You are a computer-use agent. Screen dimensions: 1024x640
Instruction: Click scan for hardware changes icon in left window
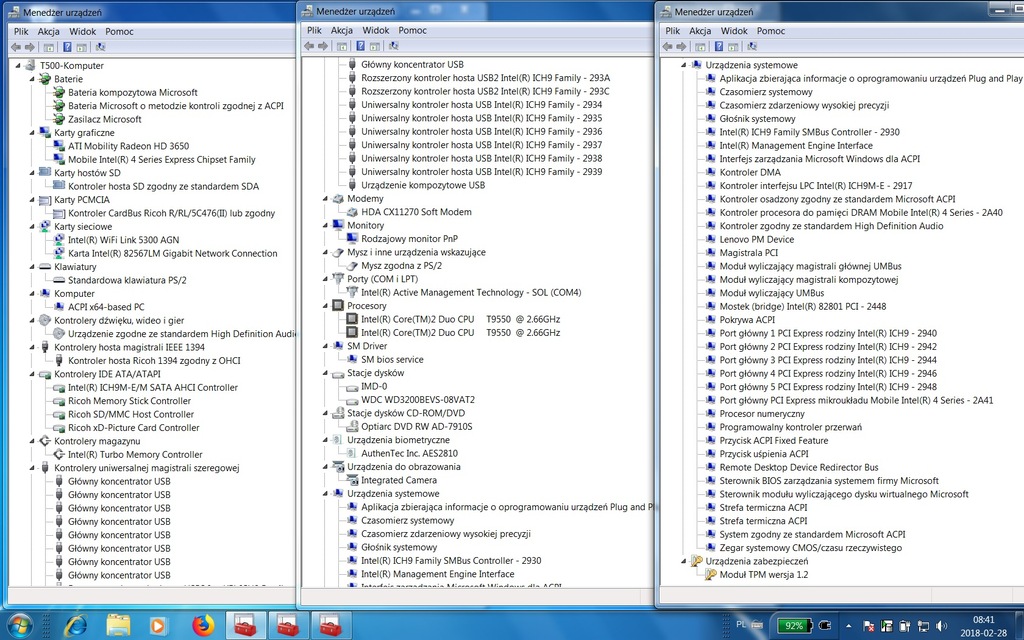(x=100, y=47)
